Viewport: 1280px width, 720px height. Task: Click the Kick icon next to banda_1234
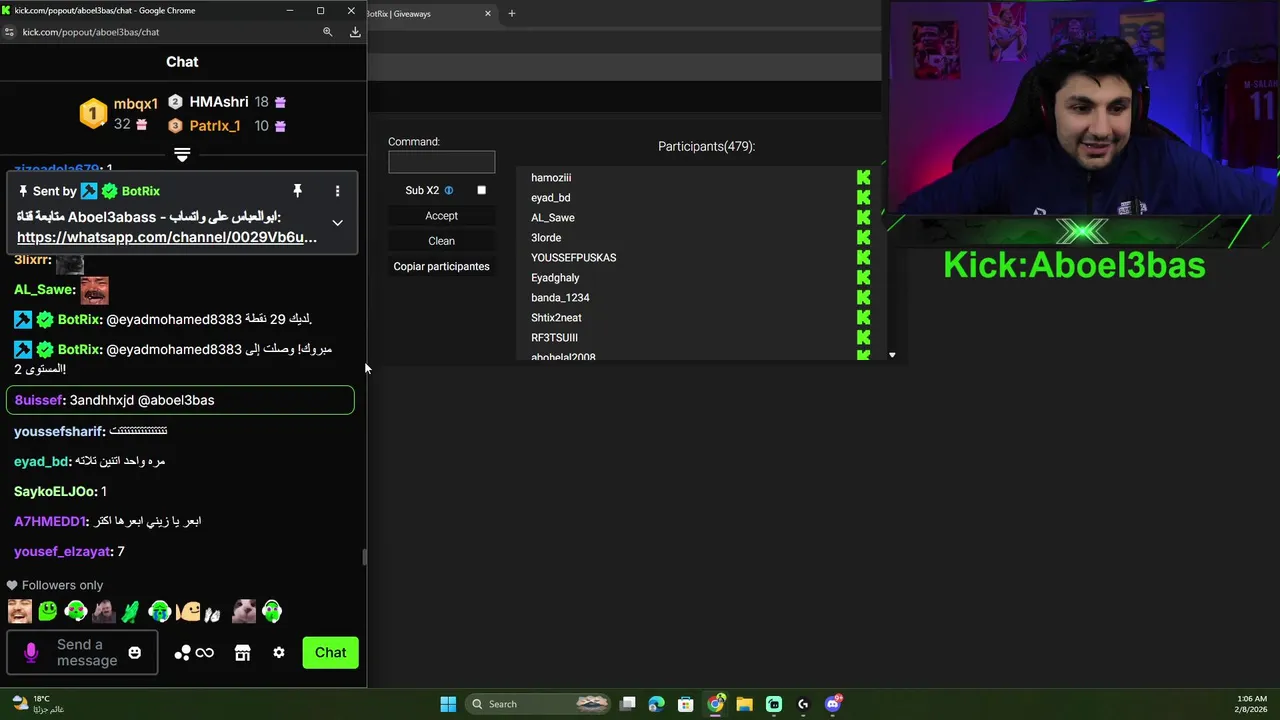(864, 297)
